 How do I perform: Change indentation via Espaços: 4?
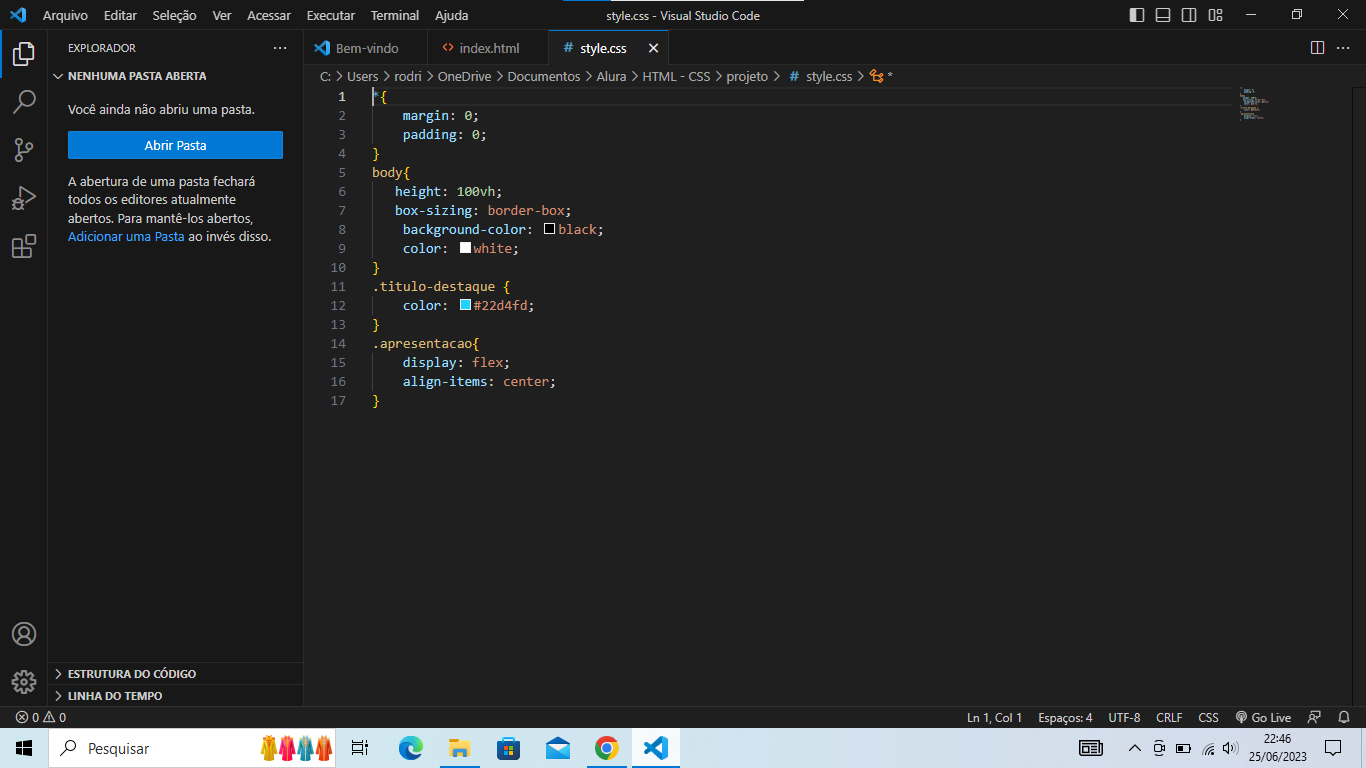(1065, 717)
